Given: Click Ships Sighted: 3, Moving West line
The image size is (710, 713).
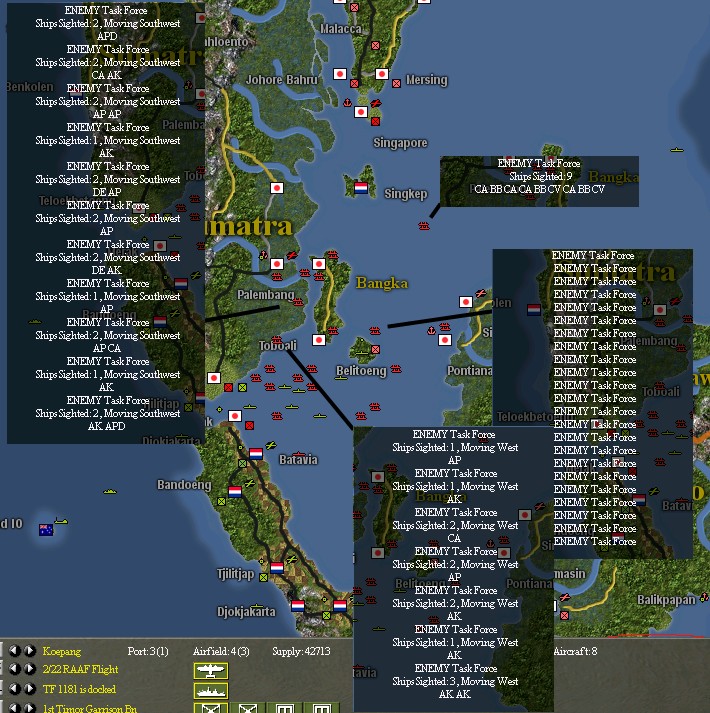Looking at the screenshot, I should click(x=455, y=682).
